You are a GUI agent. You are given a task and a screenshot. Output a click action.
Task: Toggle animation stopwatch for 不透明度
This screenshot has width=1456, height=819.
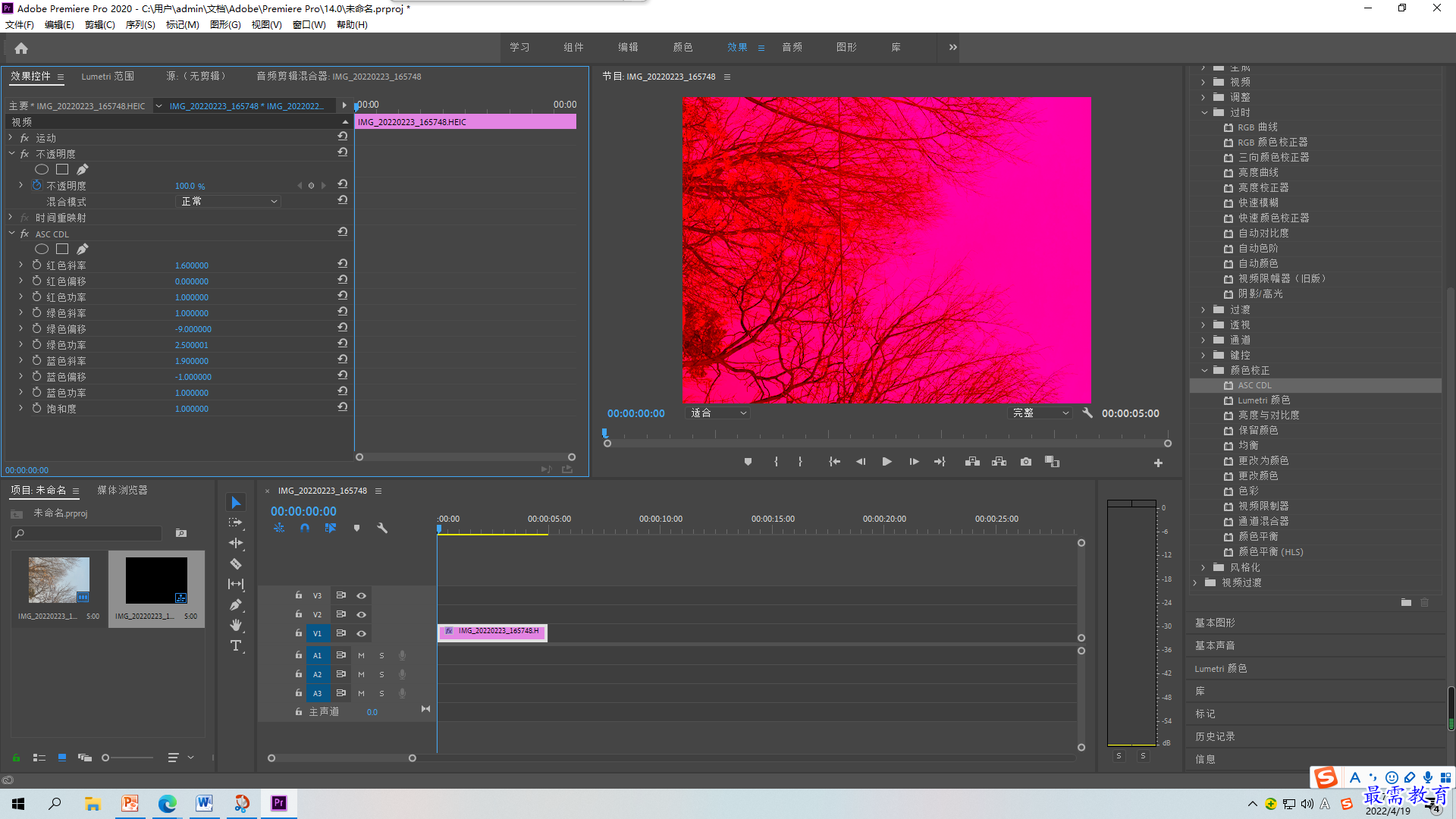[x=36, y=185]
